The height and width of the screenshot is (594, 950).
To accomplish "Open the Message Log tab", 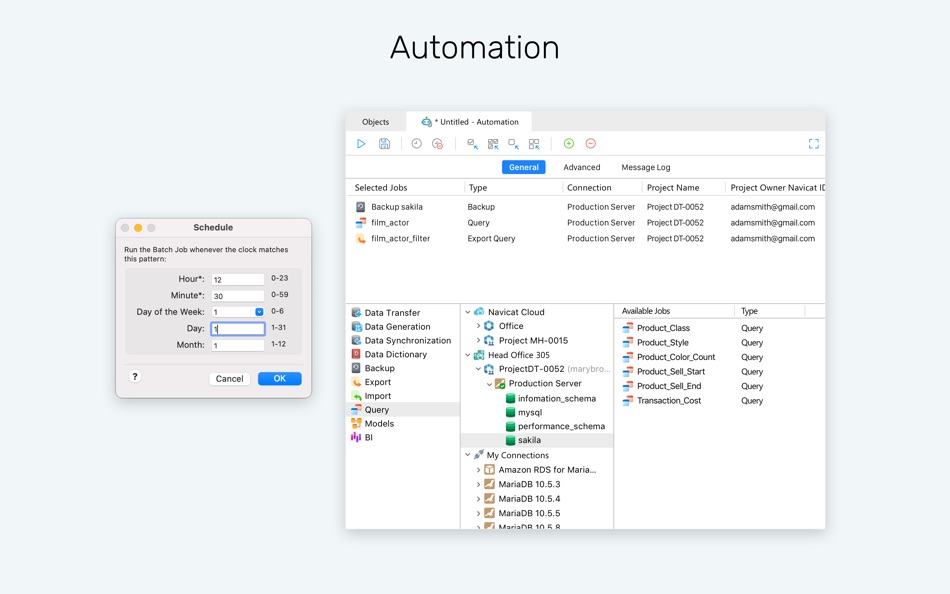I will [x=646, y=167].
